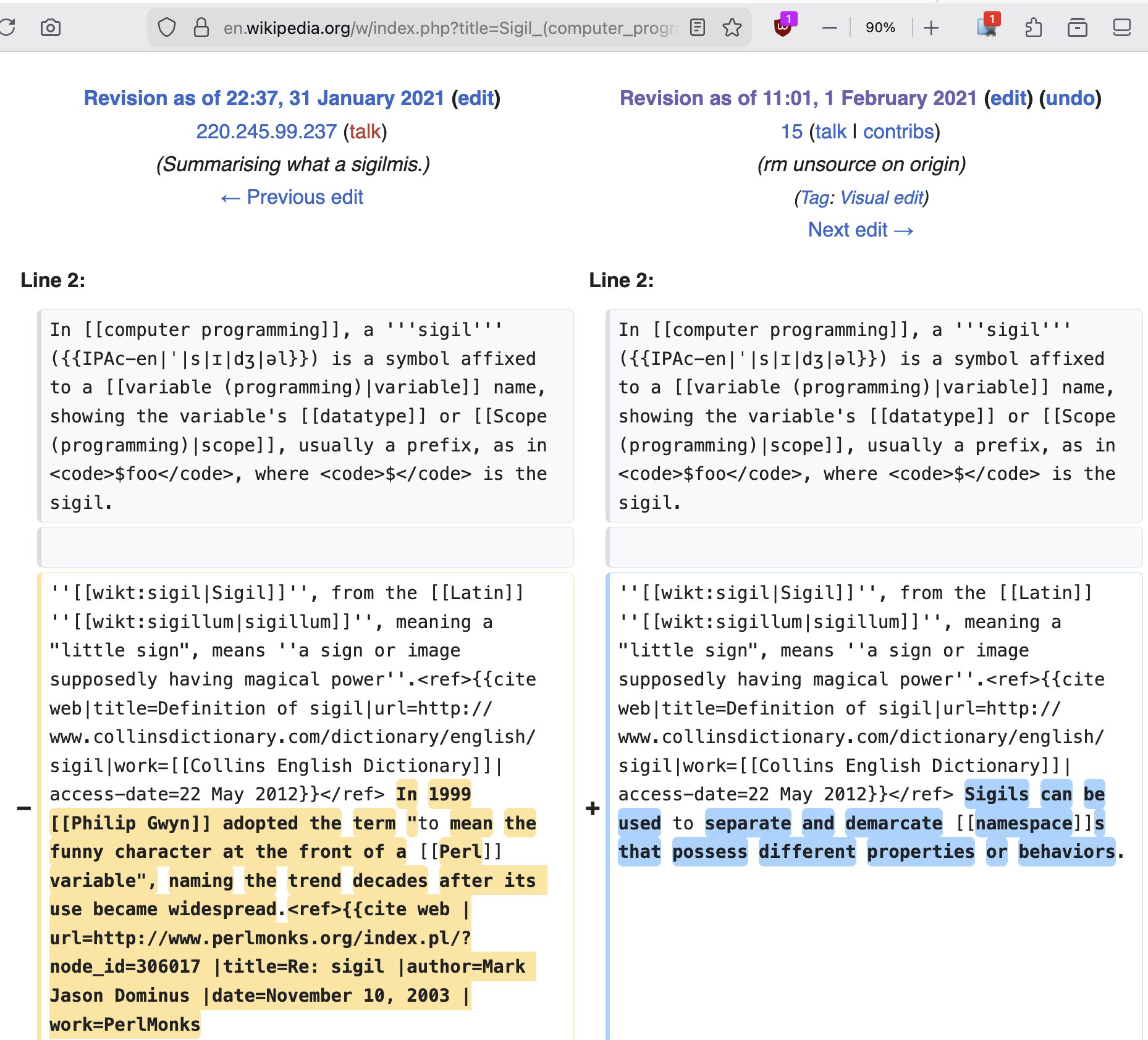Open the uBlock shield extension icon
This screenshot has width=1148, height=1040.
tap(783, 27)
